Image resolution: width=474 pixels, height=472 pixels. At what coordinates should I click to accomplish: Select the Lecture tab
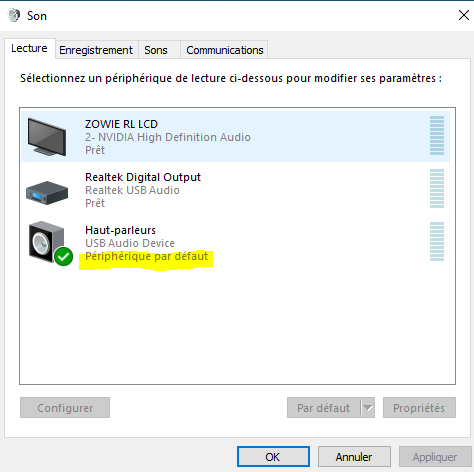pyautogui.click(x=29, y=48)
